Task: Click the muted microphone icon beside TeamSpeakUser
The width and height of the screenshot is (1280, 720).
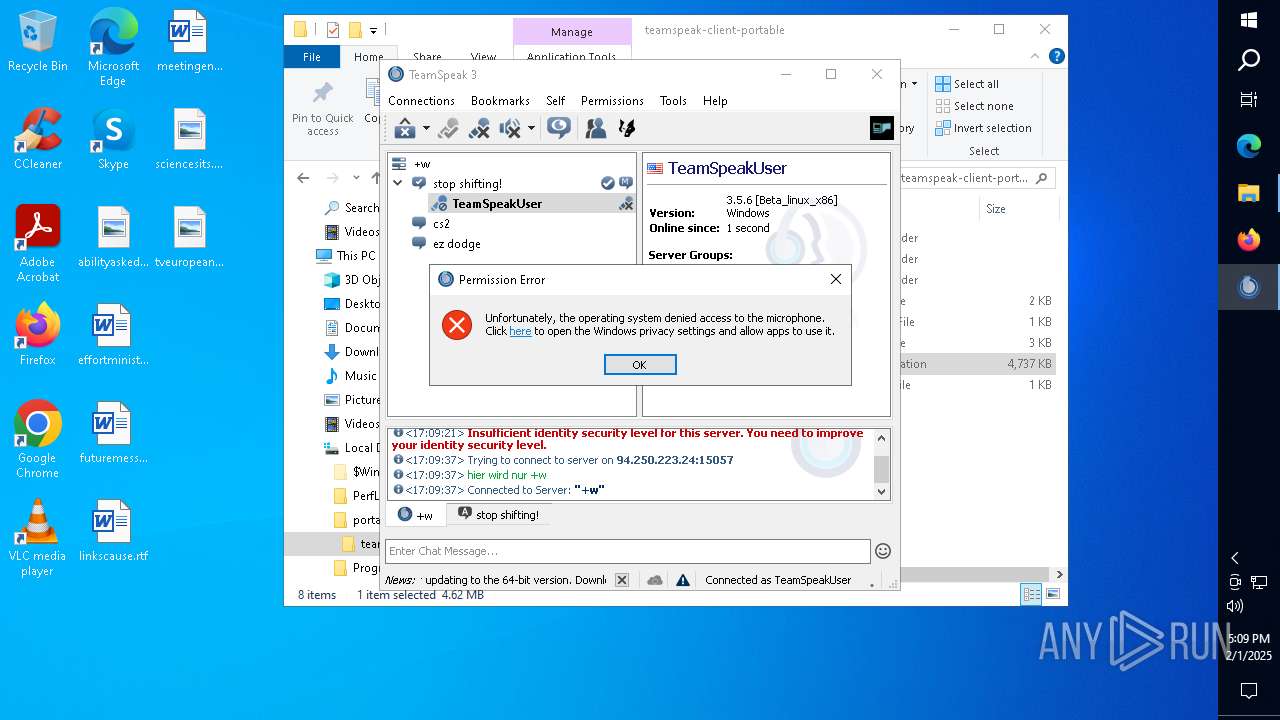Action: pos(626,204)
